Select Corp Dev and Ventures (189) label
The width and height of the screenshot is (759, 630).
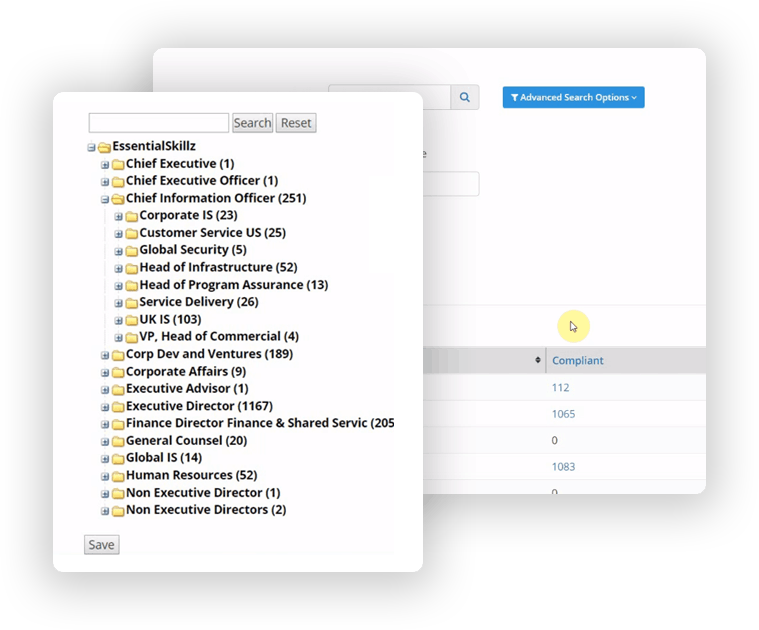click(209, 354)
